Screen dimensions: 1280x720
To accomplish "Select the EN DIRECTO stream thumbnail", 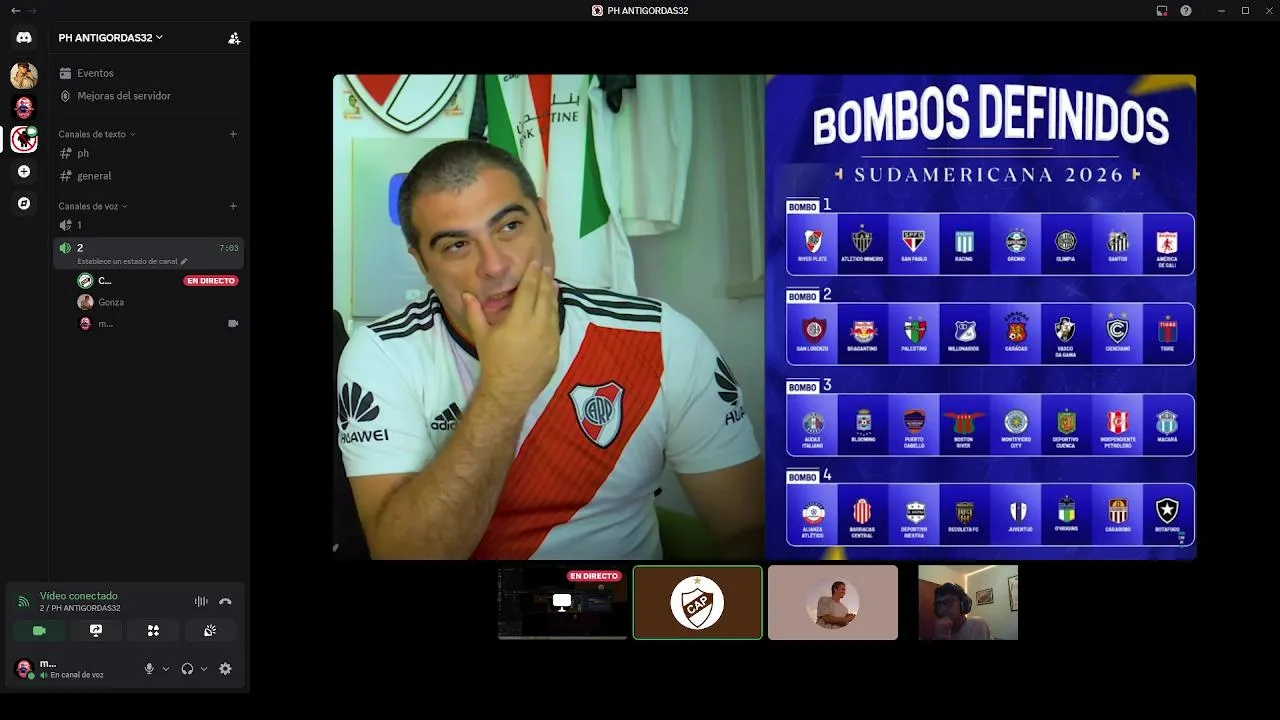I will 562,602.
